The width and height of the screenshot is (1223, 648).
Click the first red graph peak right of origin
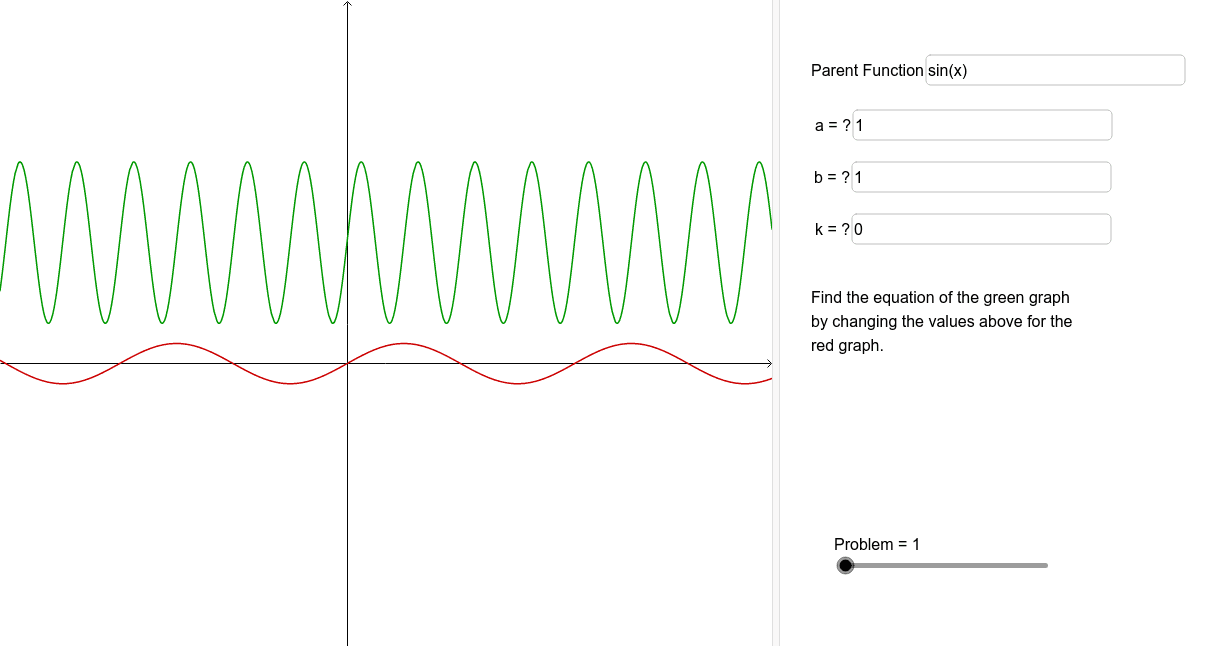404,343
